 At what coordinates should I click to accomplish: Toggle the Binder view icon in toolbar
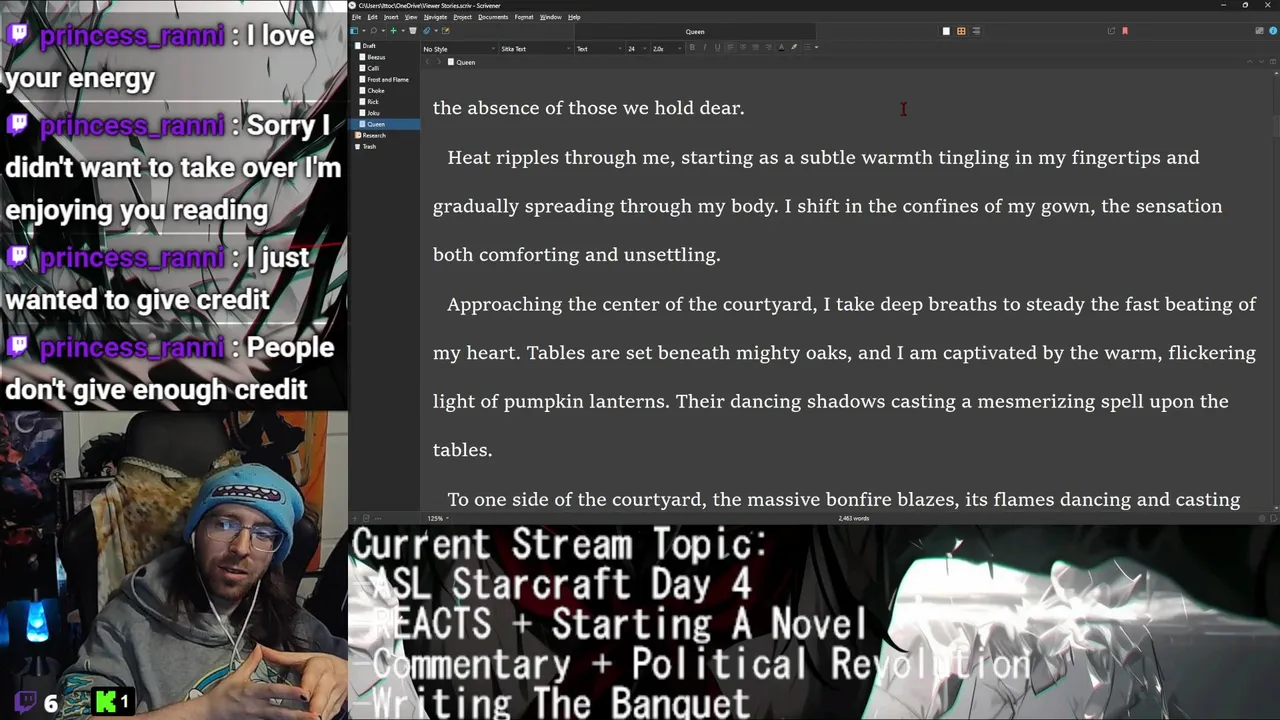pos(354,31)
